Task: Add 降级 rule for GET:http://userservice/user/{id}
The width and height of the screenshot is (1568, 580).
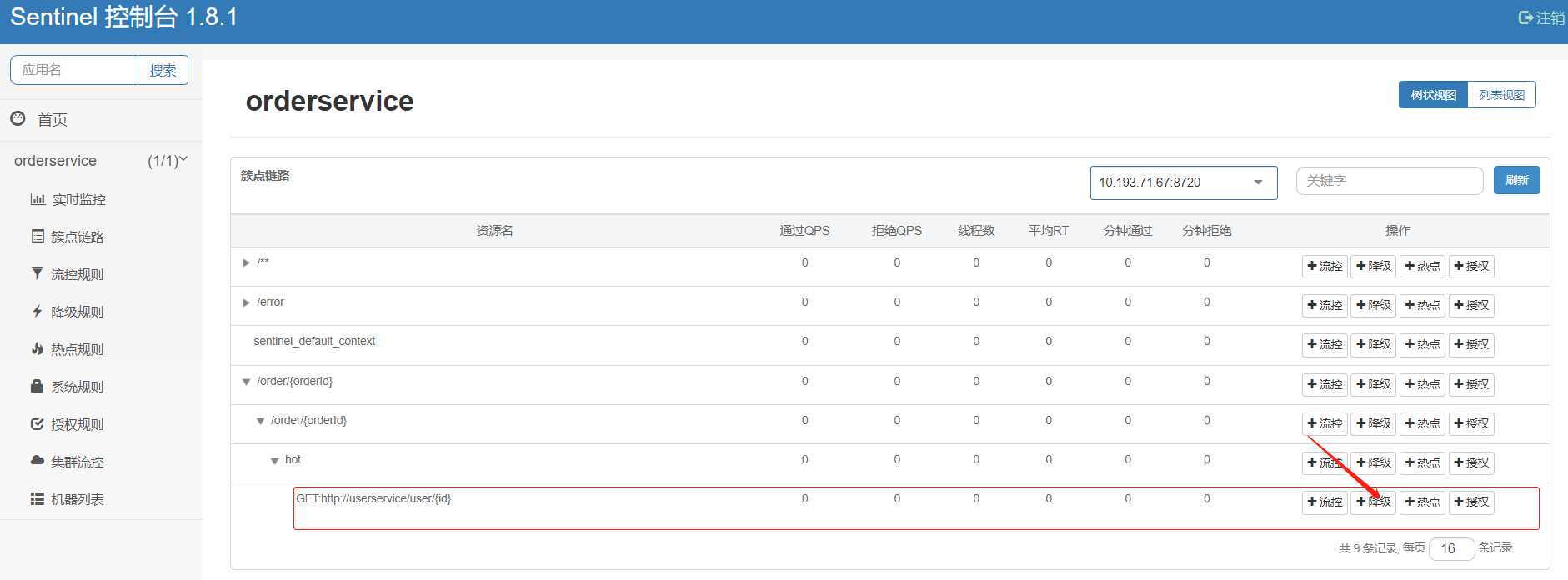Action: pos(1373,502)
